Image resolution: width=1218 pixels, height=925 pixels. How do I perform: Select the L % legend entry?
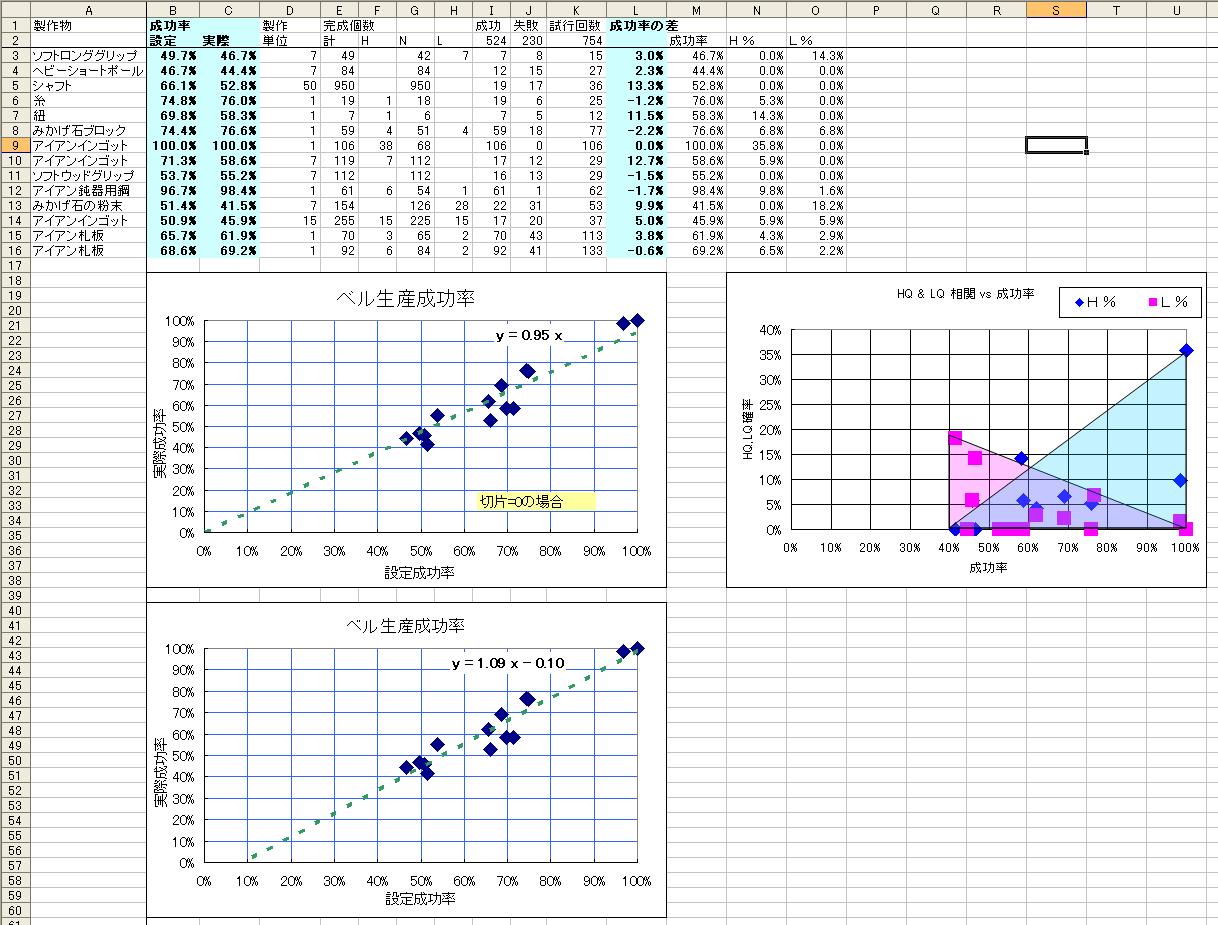1166,302
